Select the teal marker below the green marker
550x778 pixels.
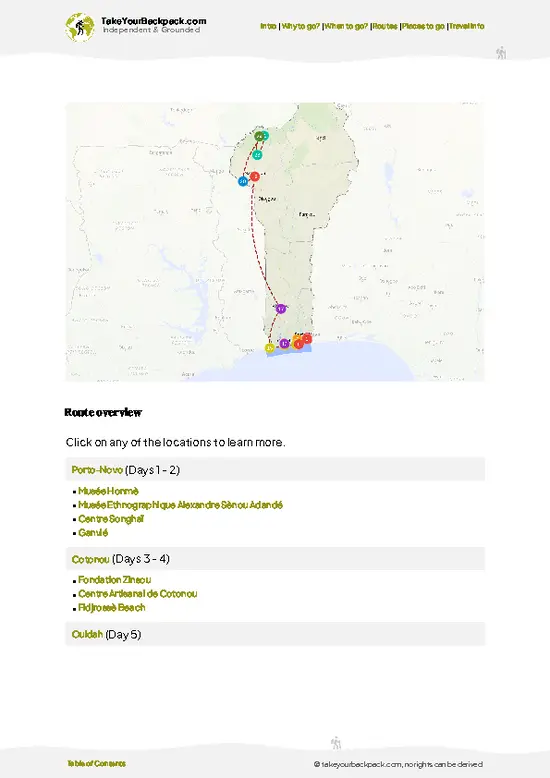pyautogui.click(x=257, y=155)
